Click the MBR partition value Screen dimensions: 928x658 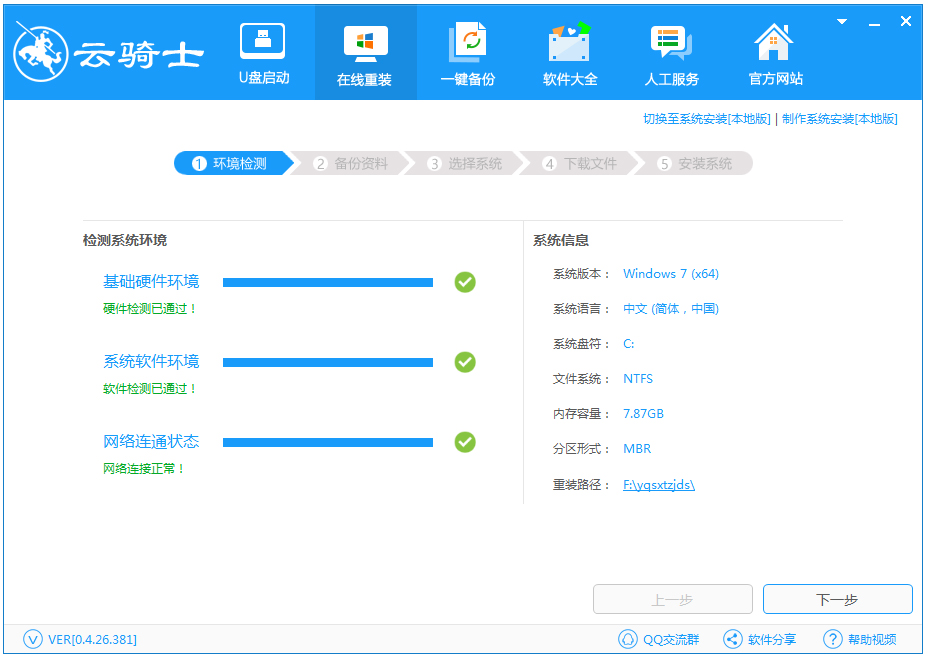(637, 449)
